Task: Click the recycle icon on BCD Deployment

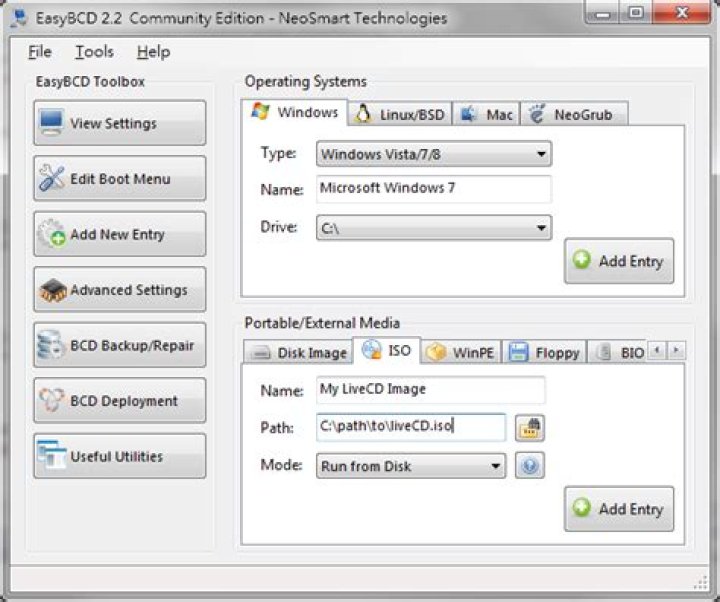Action: coord(51,400)
